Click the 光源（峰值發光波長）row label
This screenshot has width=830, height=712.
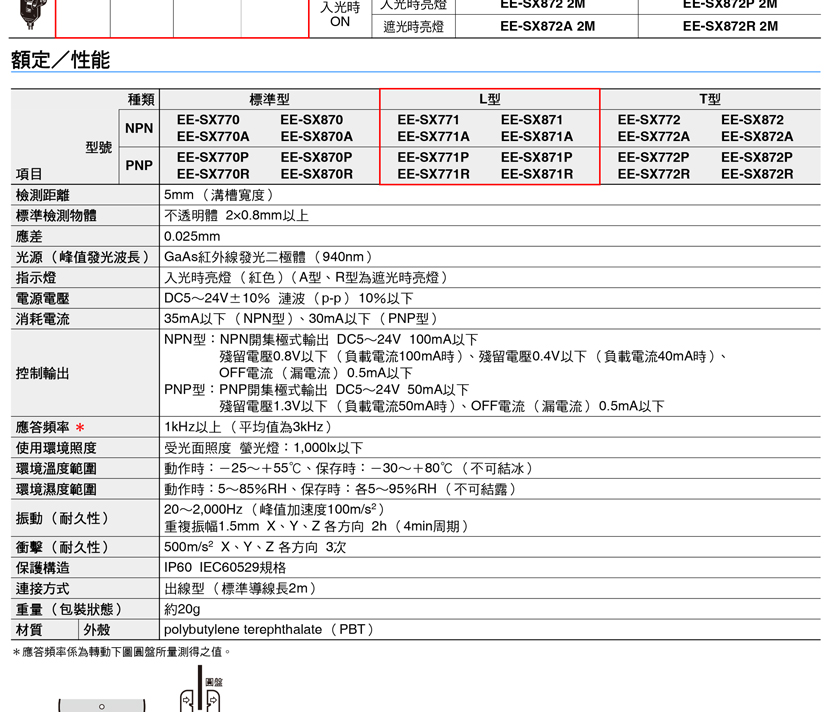pos(82,257)
